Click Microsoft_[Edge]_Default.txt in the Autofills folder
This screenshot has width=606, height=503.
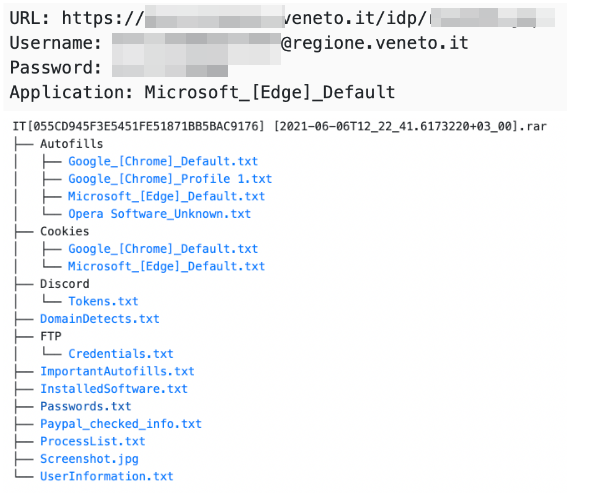pos(166,196)
